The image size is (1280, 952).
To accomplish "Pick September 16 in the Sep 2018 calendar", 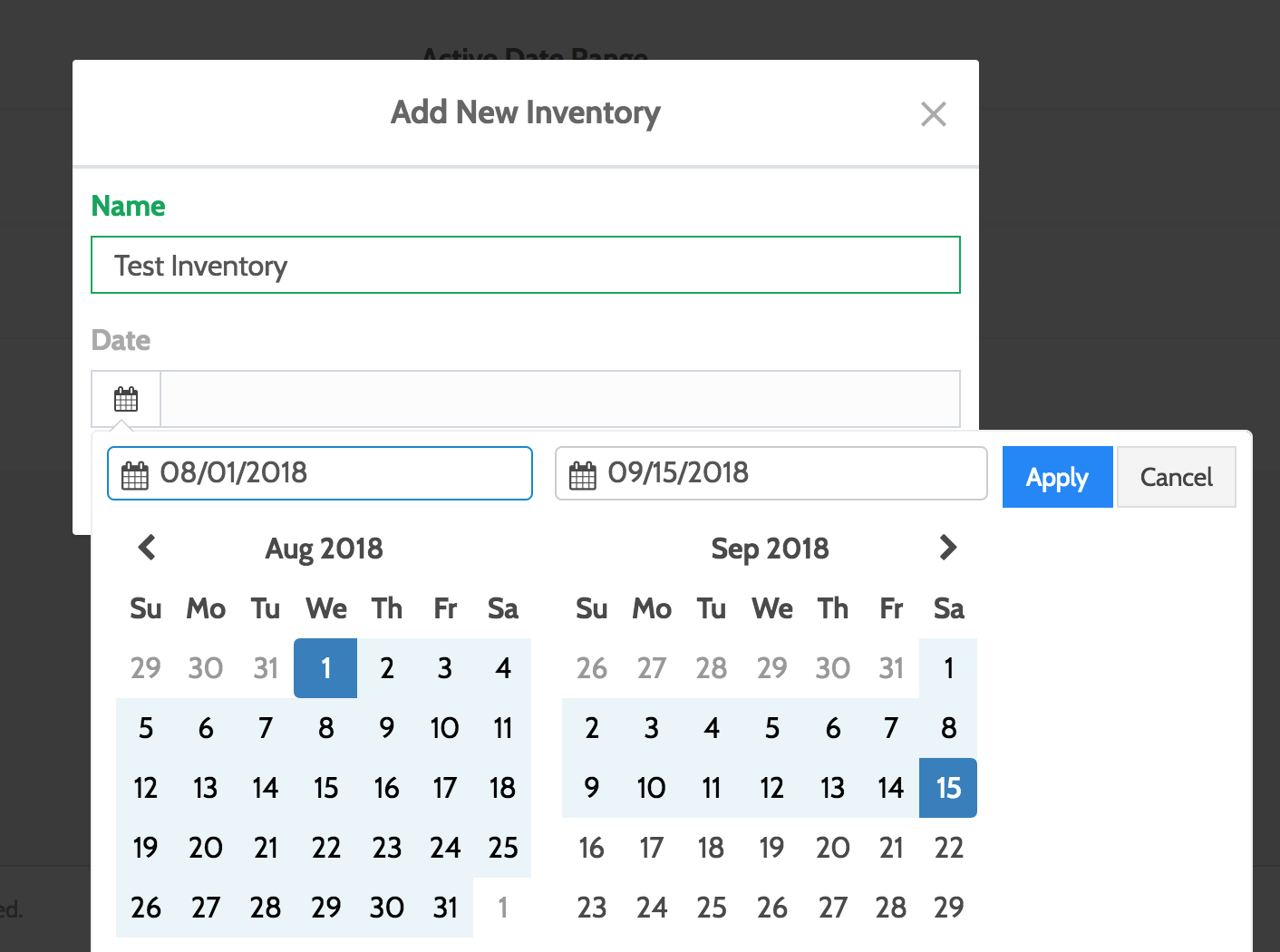I will 592,848.
